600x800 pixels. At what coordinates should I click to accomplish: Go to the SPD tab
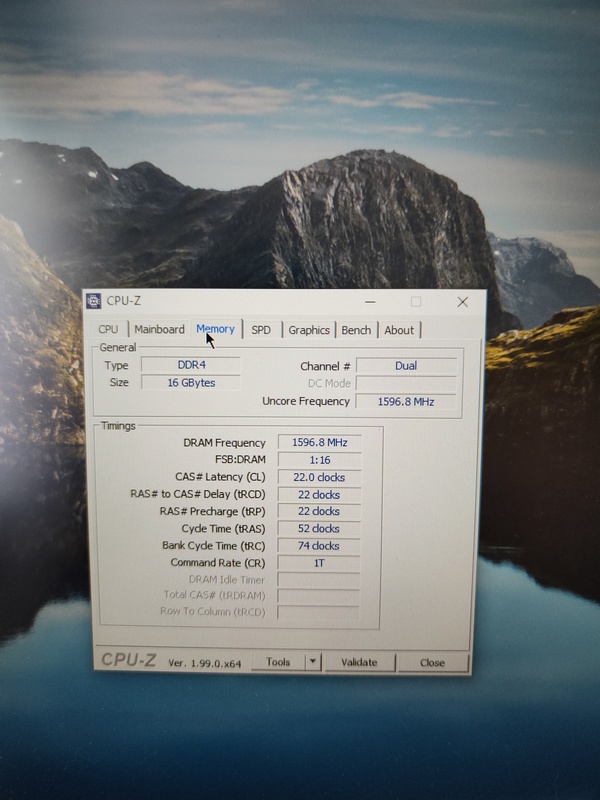tap(261, 330)
